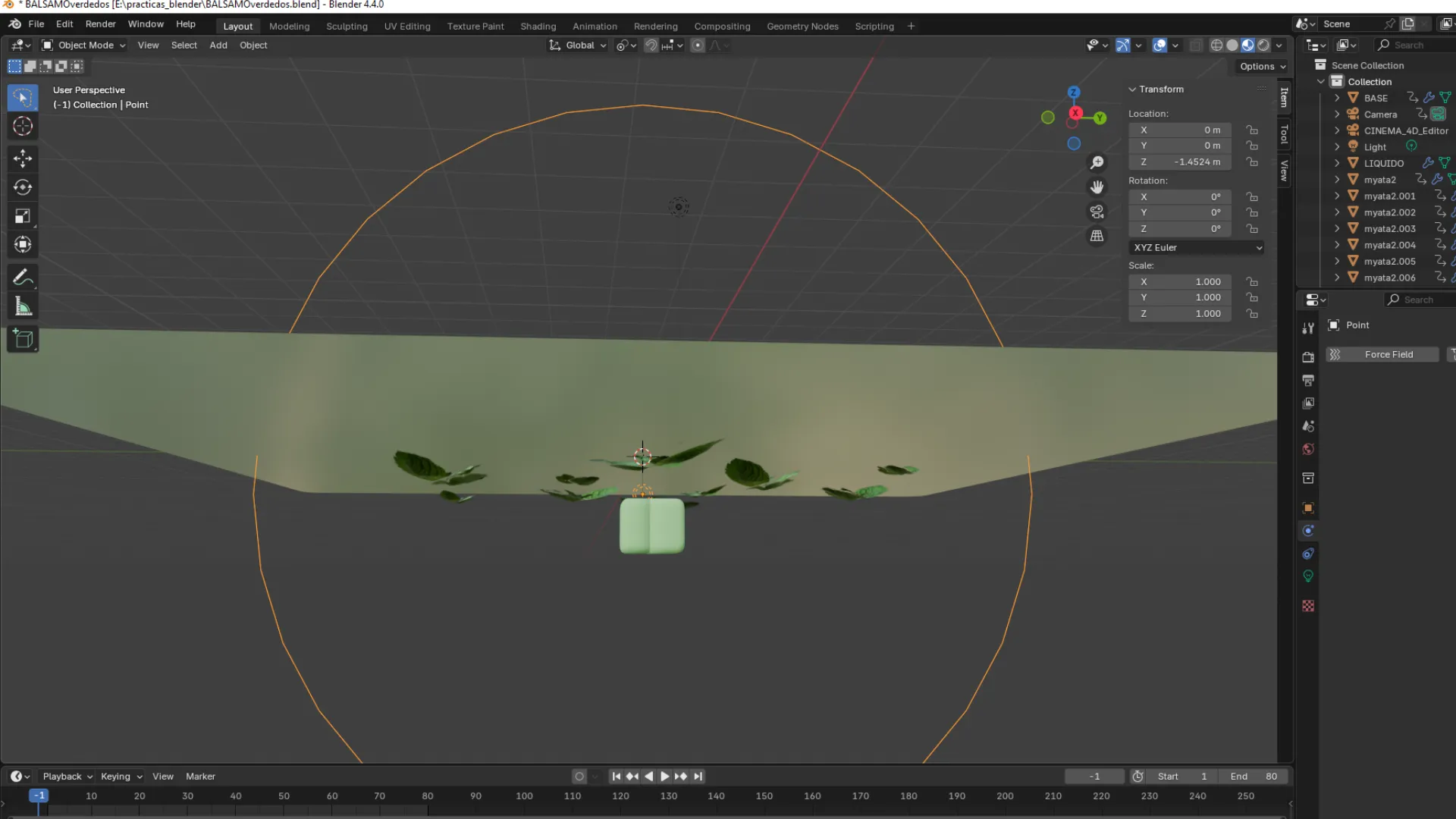Open the Scene properties tab
The image size is (1456, 819).
click(x=1308, y=426)
